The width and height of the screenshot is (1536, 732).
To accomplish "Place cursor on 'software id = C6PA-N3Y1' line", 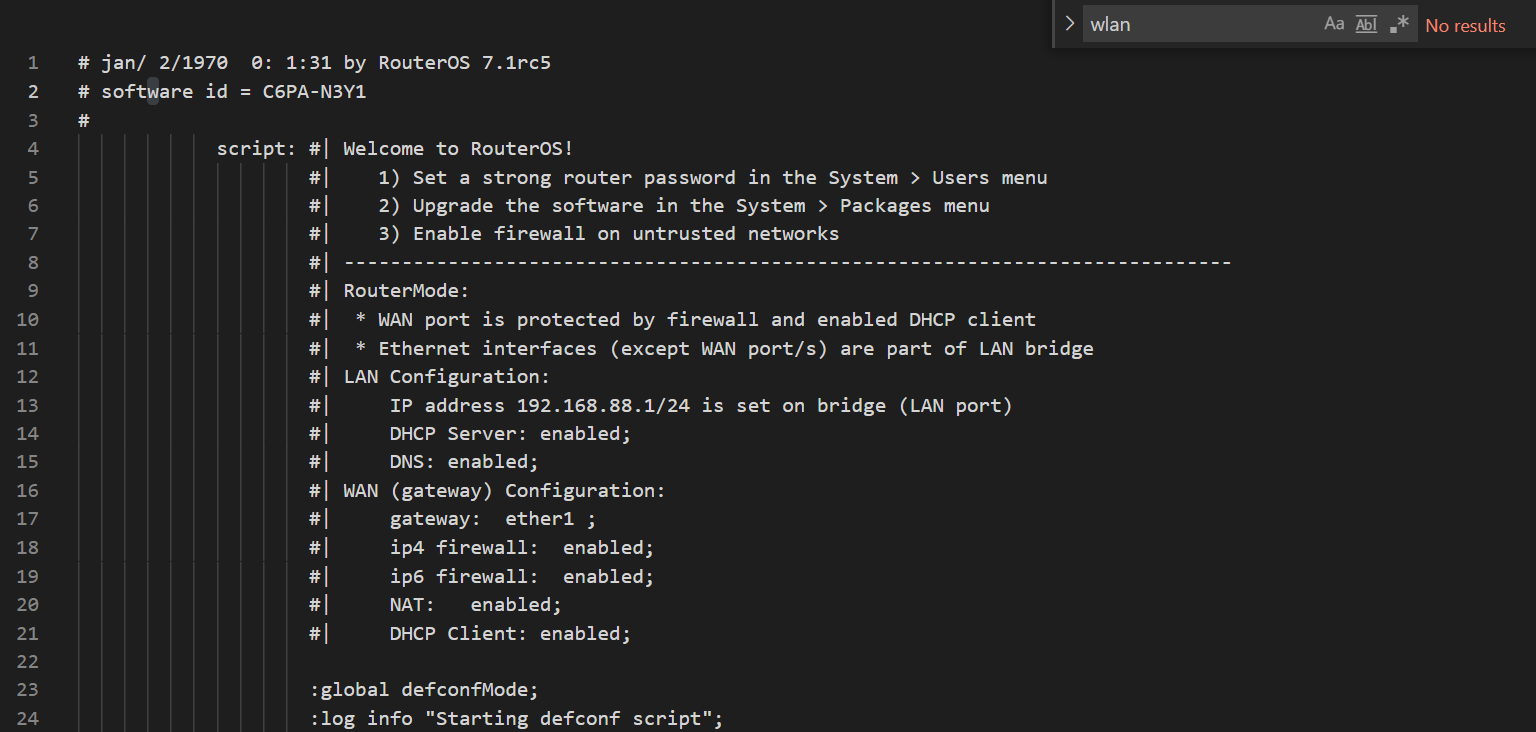I will point(229,92).
